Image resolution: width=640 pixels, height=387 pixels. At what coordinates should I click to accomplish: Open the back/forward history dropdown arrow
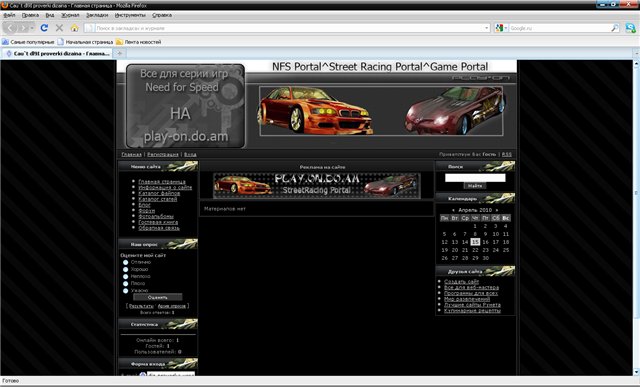32,28
